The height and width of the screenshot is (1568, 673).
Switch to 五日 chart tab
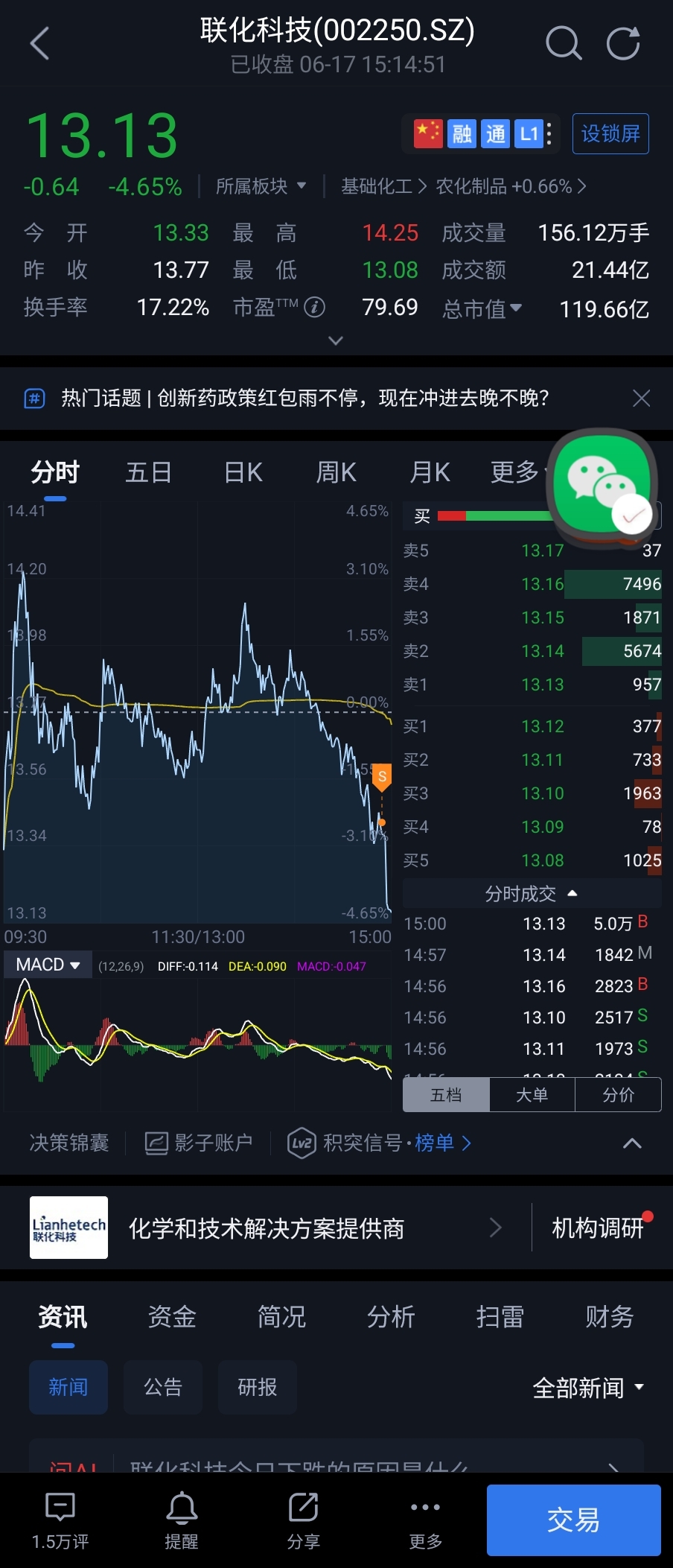point(148,472)
